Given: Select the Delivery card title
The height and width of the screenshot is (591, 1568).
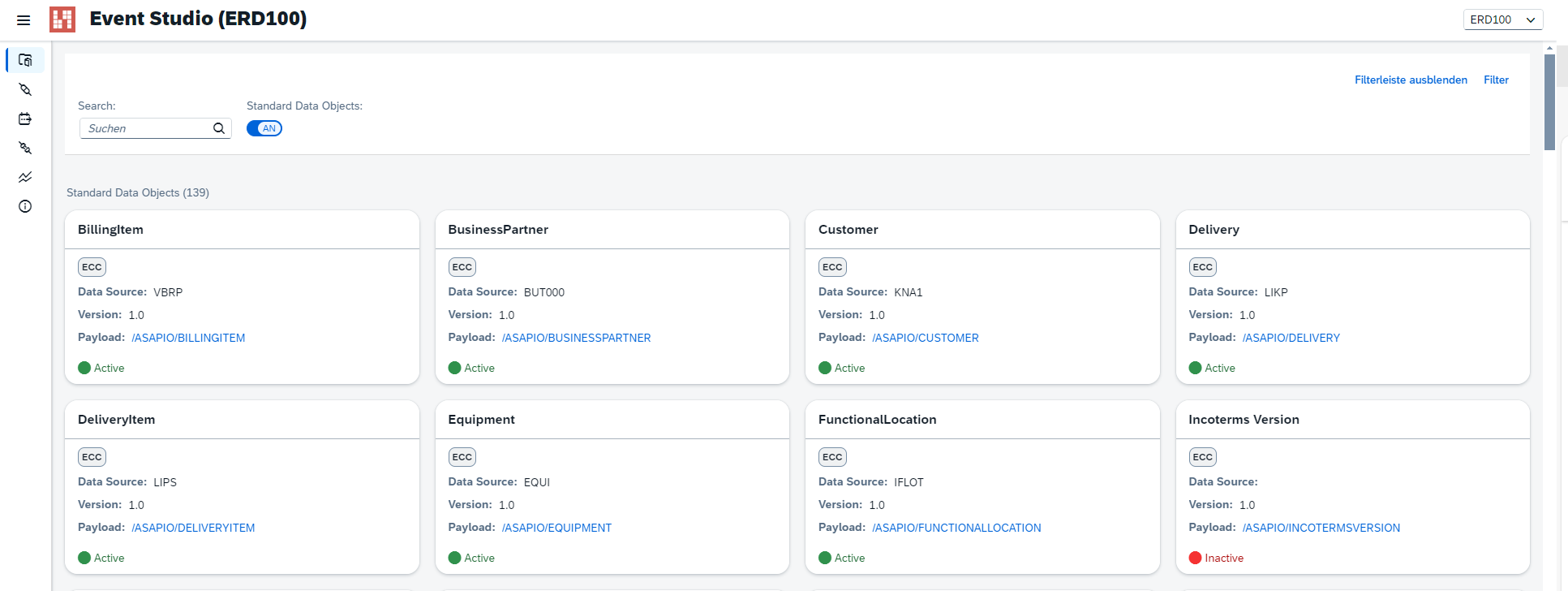Looking at the screenshot, I should [x=1214, y=230].
